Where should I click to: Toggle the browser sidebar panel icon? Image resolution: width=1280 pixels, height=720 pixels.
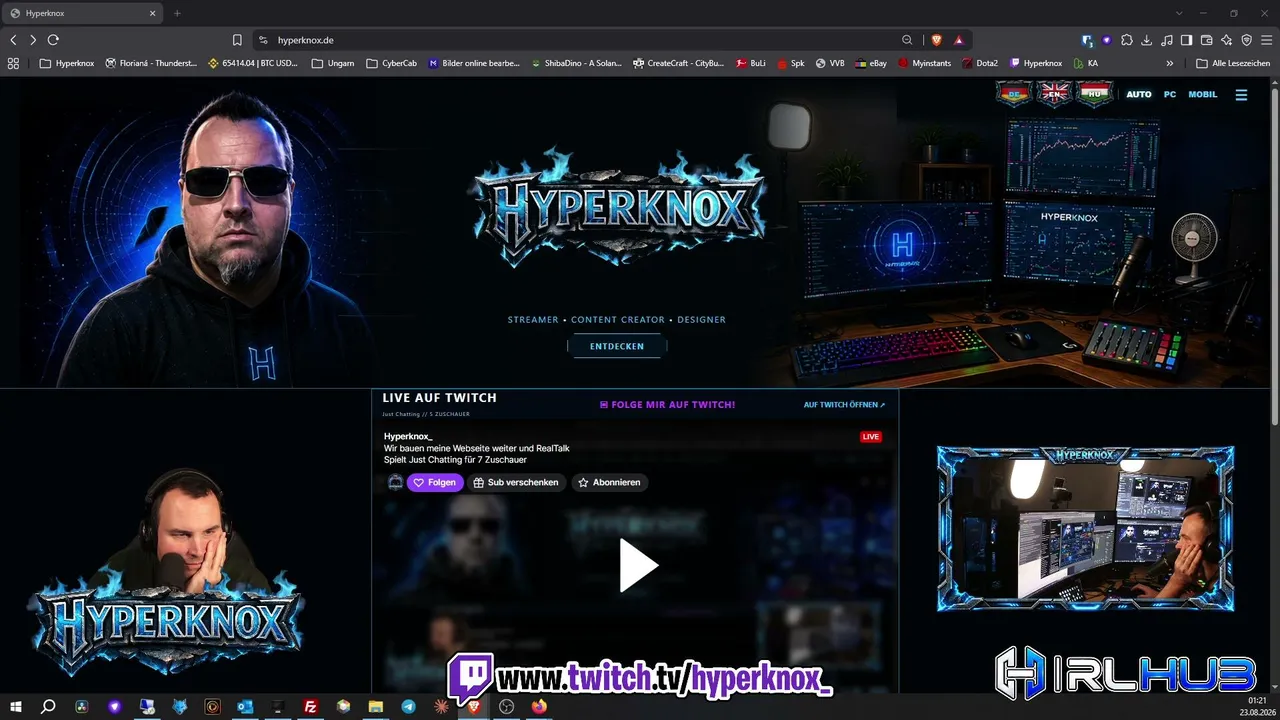tap(1187, 40)
